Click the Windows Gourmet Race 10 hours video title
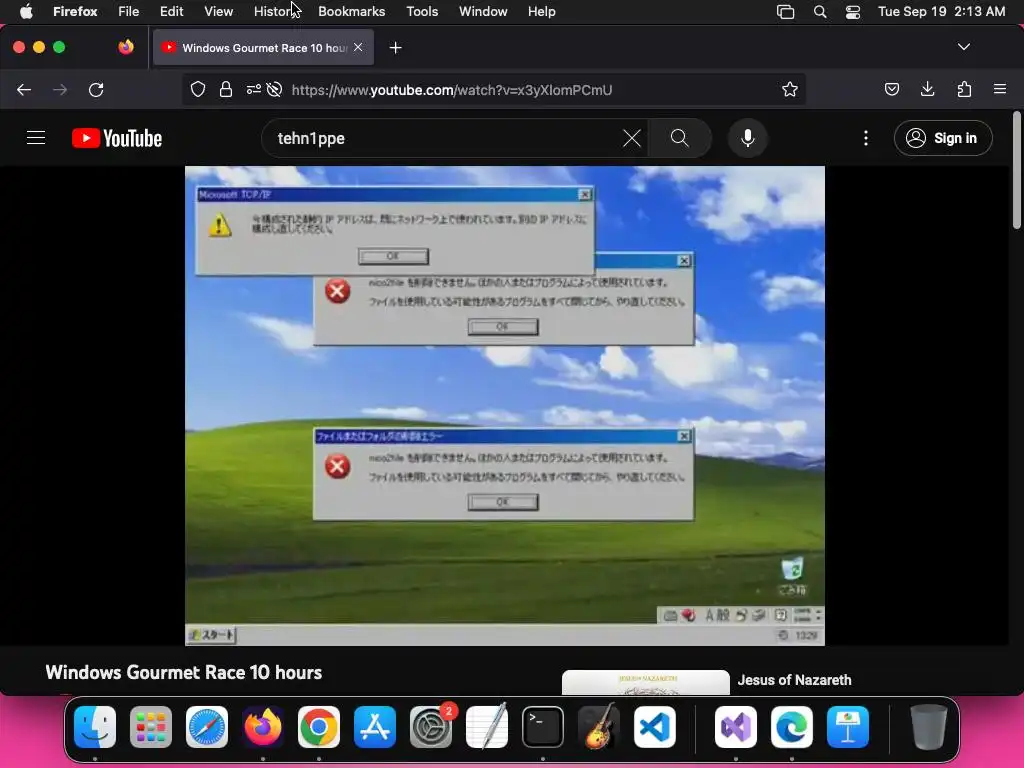1024x768 pixels. [184, 672]
